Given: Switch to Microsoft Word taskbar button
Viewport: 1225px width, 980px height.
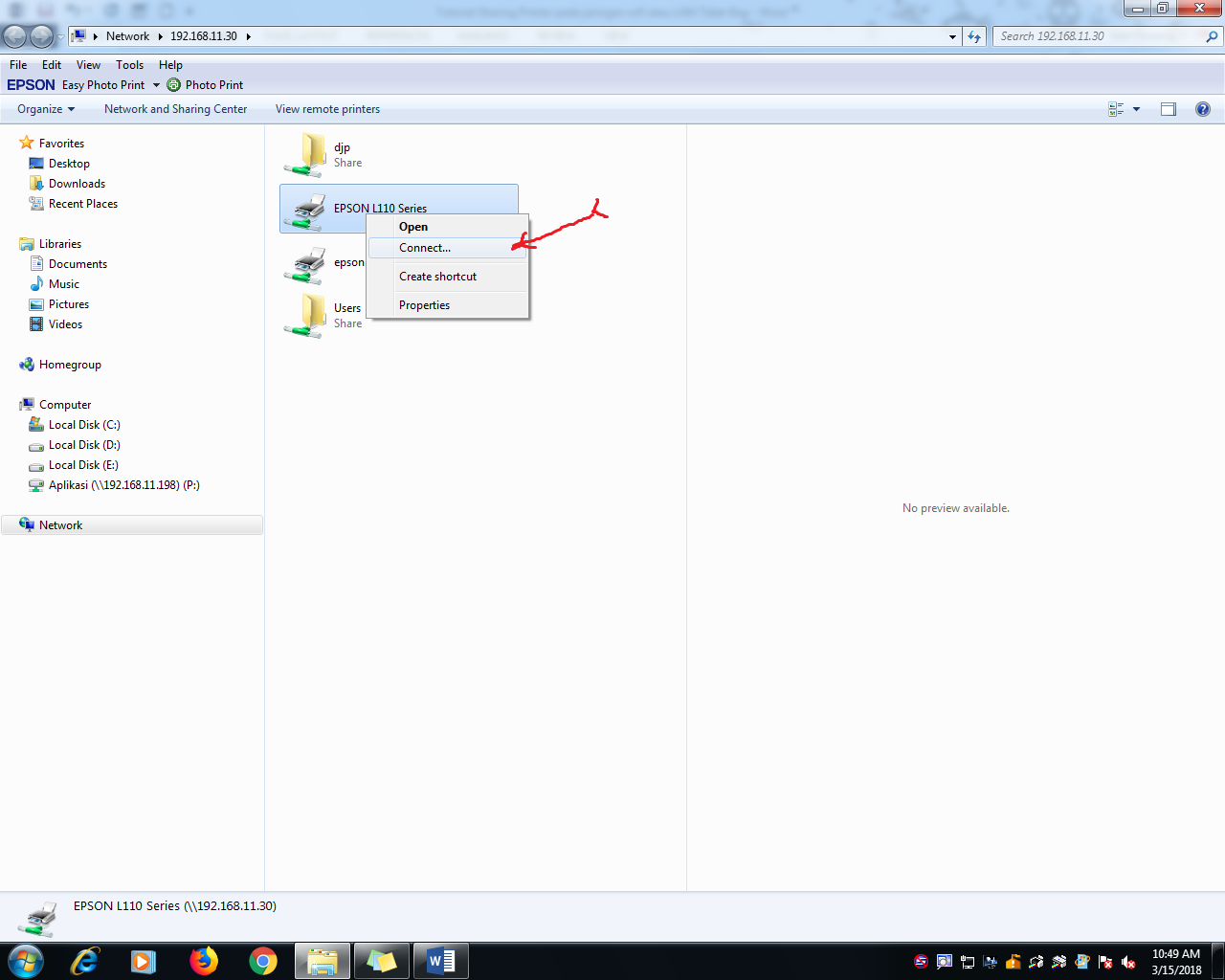Looking at the screenshot, I should pos(440,961).
